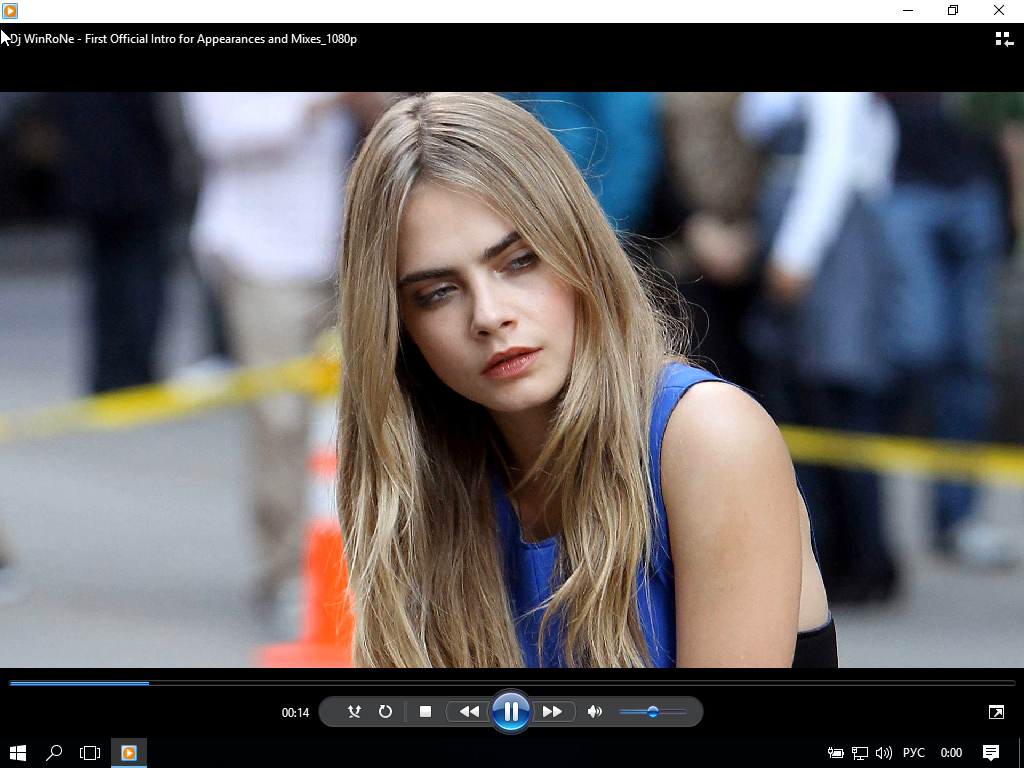Click the video seek progress bar
This screenshot has width=1024, height=768.
click(x=512, y=683)
